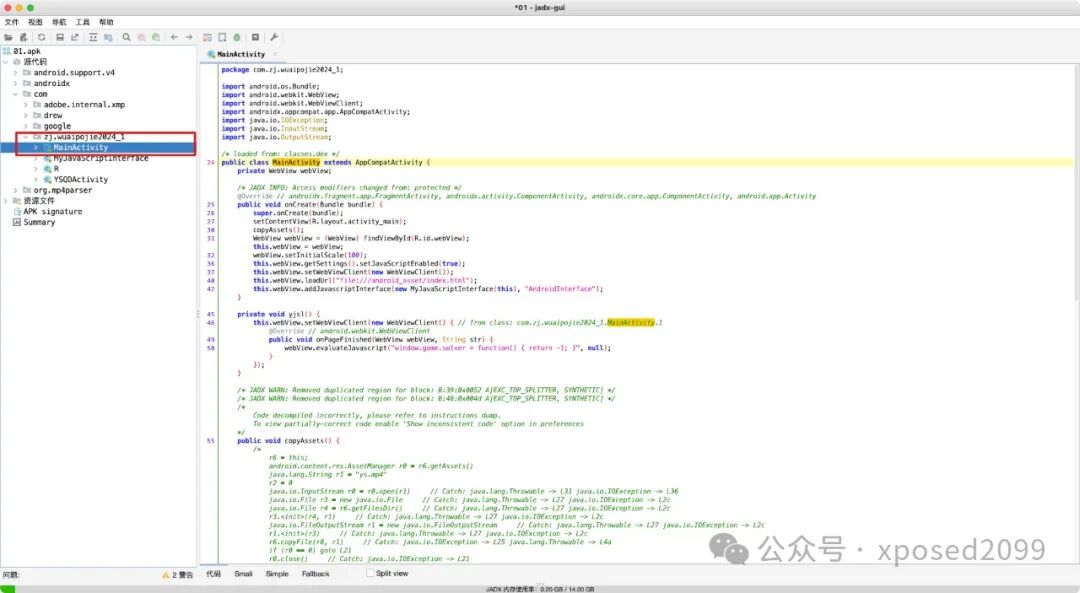The height and width of the screenshot is (593, 1080).
Task: Click the green memory usage progress bar
Action: click(8, 590)
